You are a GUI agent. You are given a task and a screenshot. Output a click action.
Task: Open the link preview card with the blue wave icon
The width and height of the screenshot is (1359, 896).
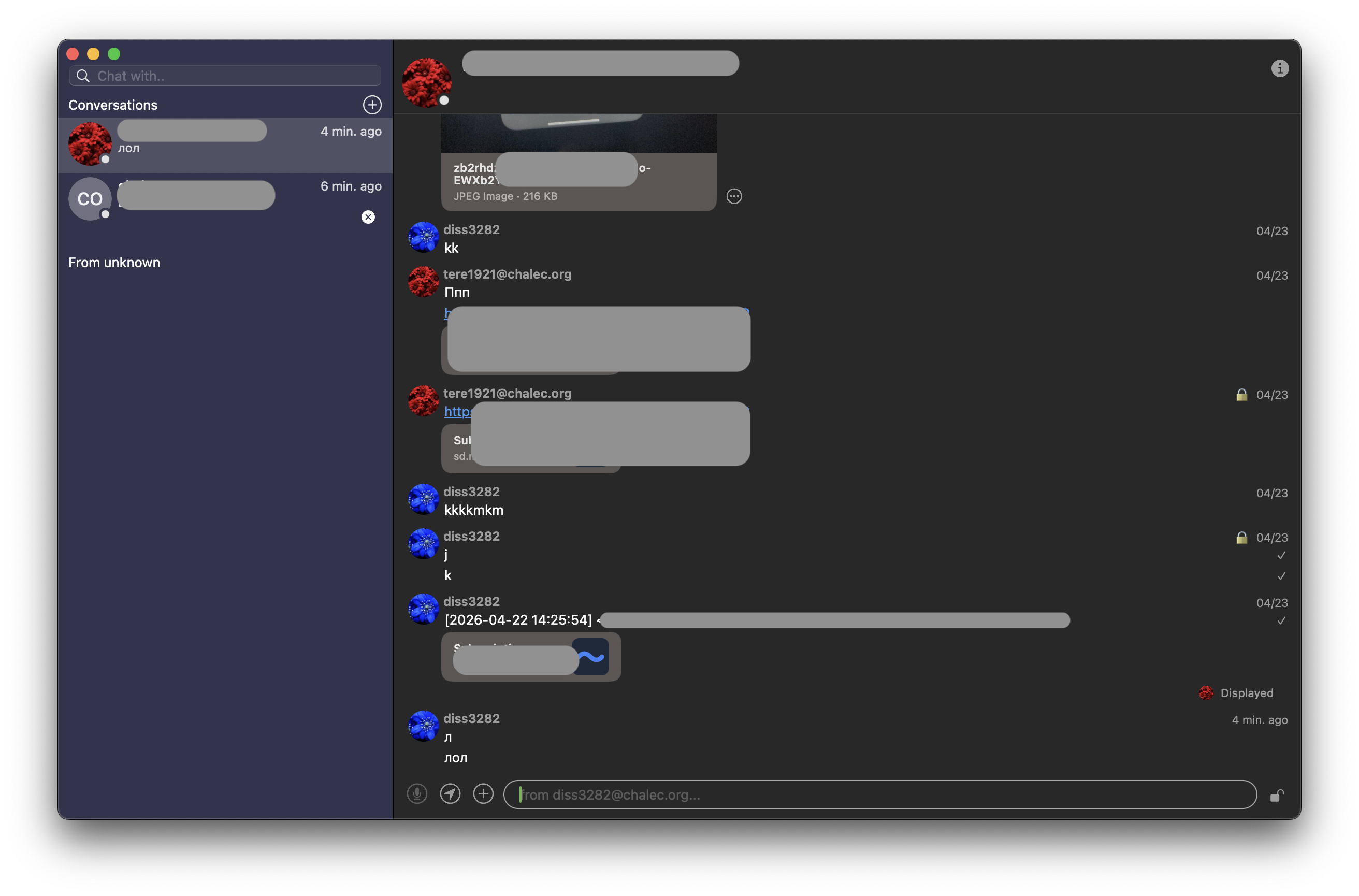coord(531,657)
